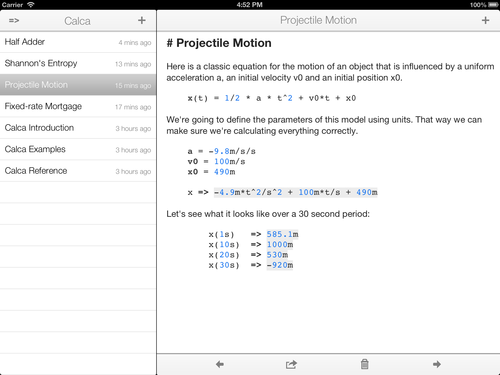Screen dimensions: 500x375
Task: Tap the => icon in sidebar header
Action: coord(14,21)
